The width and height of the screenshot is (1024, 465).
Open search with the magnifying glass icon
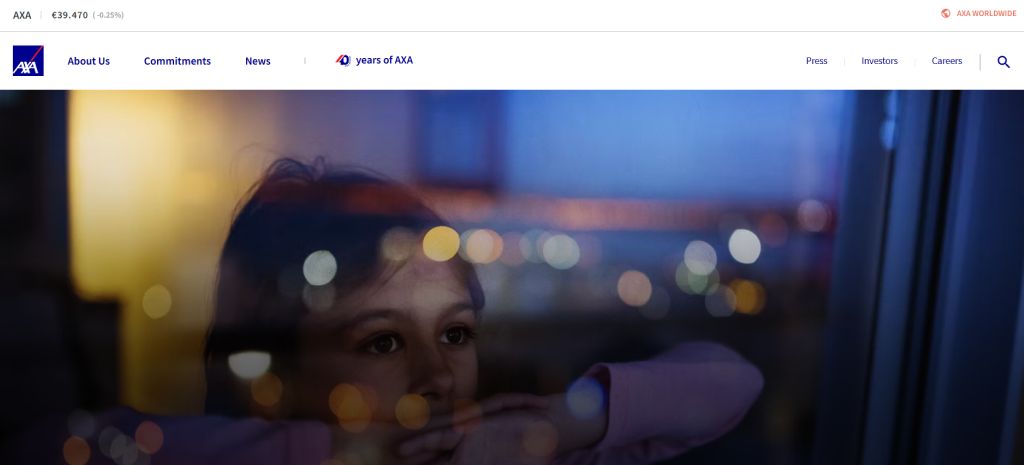coord(1003,61)
